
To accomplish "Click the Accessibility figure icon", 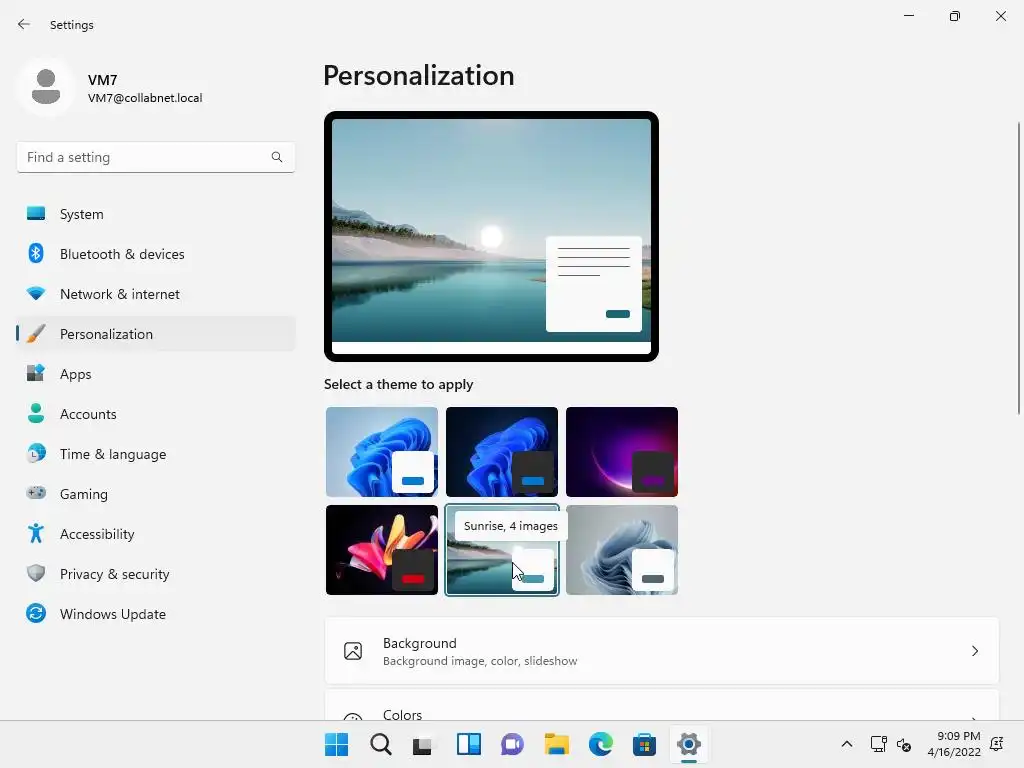I will [36, 534].
